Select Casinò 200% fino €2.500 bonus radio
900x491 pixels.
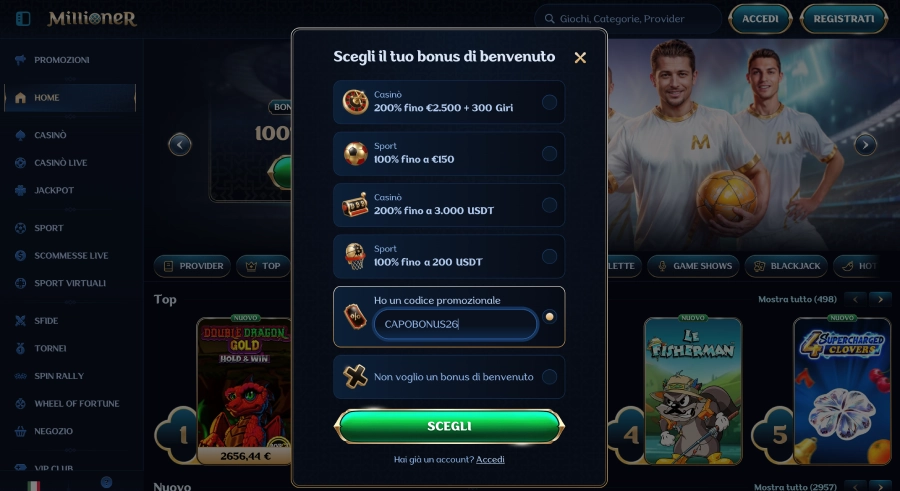(x=549, y=102)
